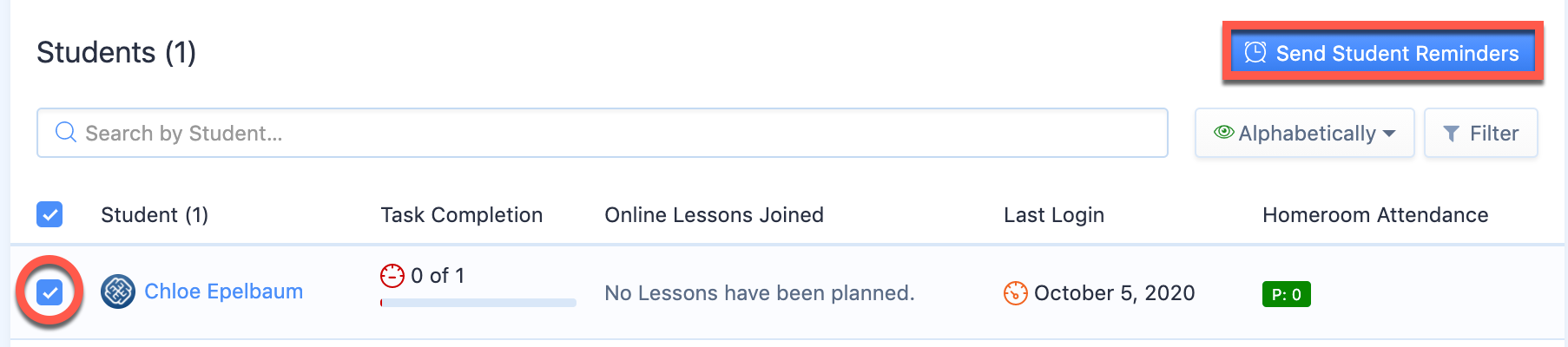Open Chloe Epelbaum's student profile link
1568x347 pixels.
223,291
